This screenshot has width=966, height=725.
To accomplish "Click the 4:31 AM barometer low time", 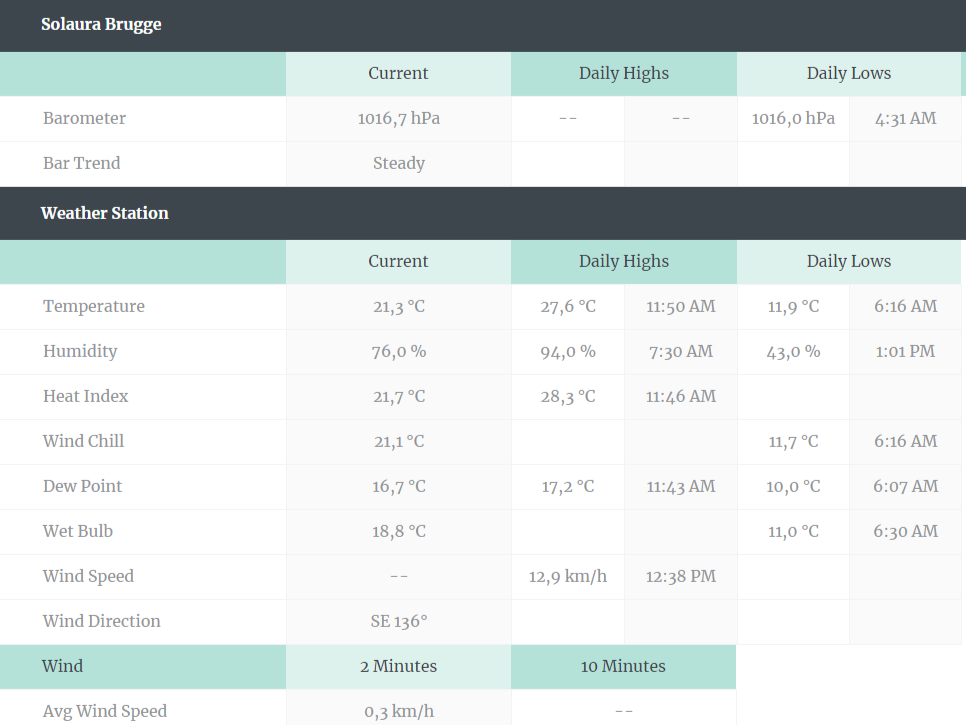I will 906,118.
